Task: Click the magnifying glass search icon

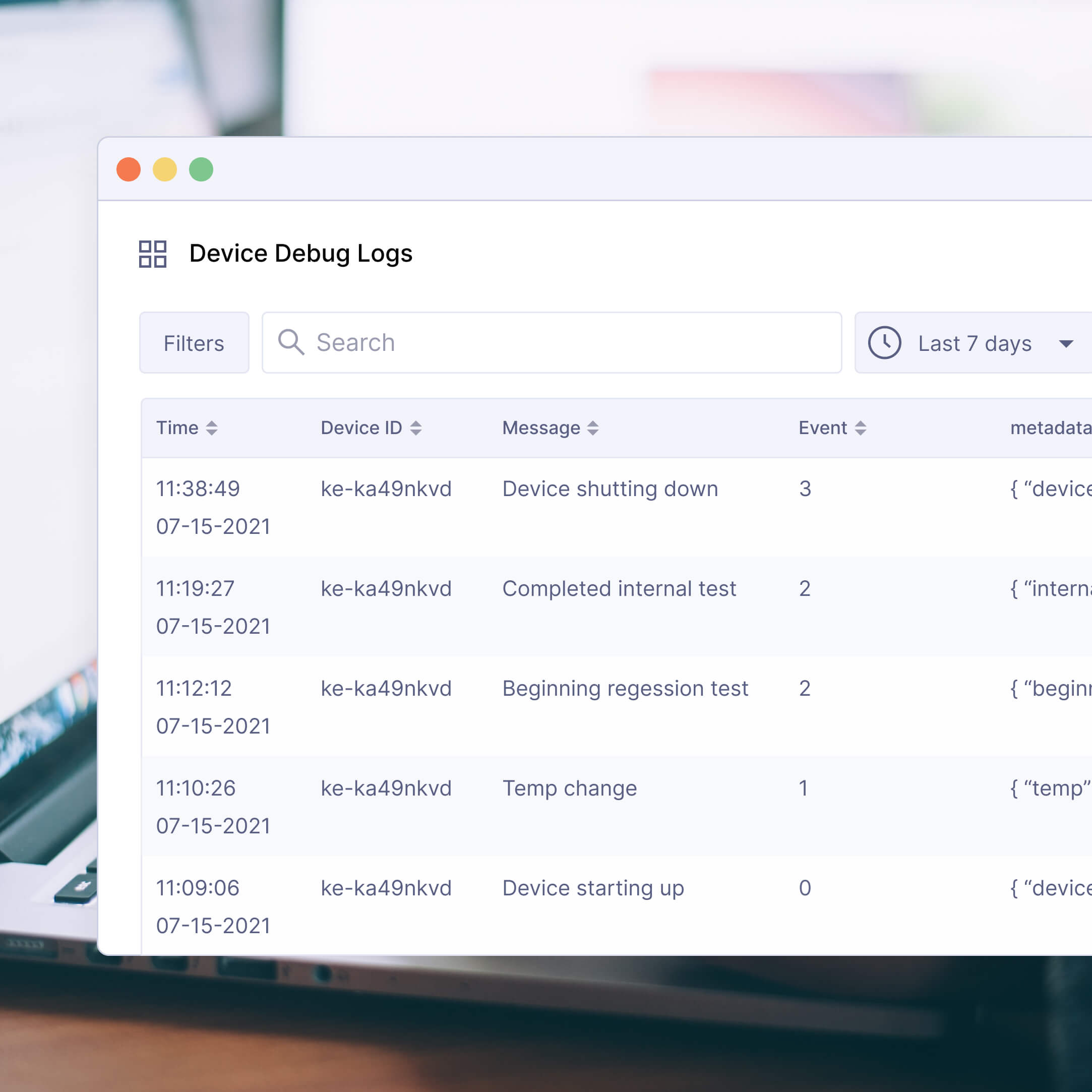Action: coord(291,342)
